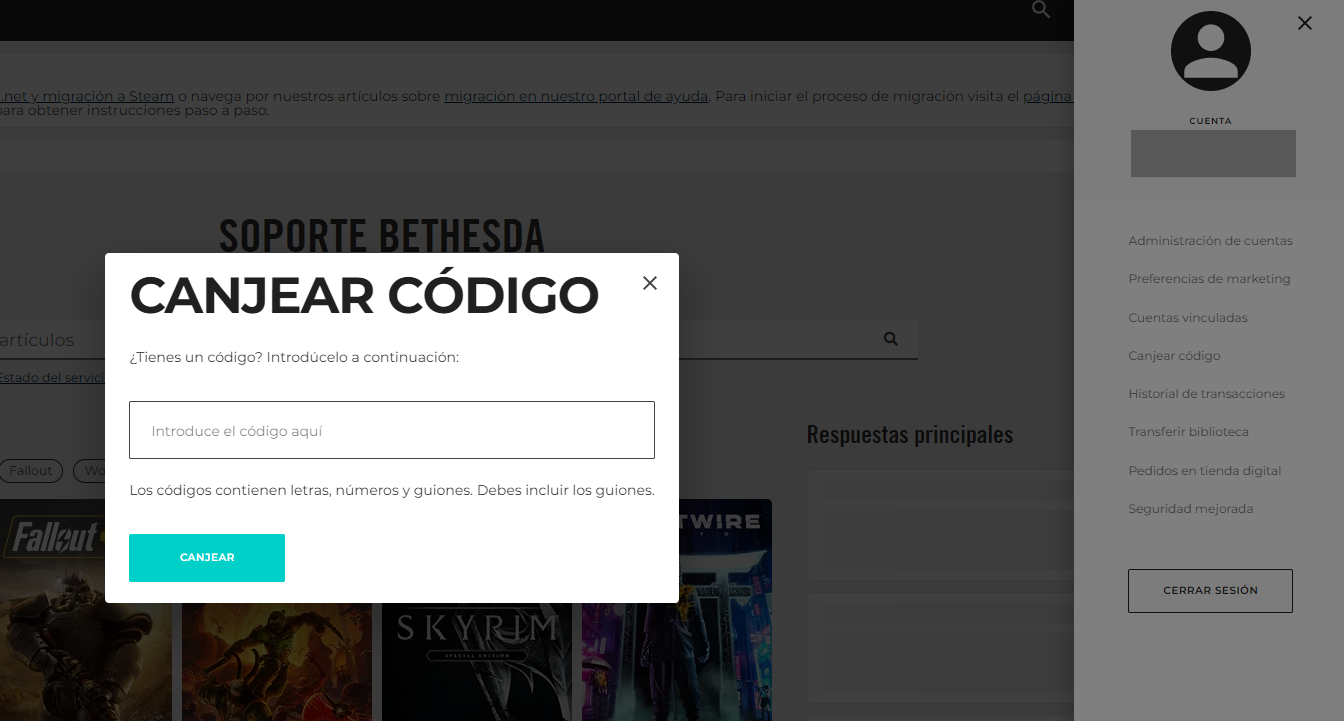Click the account avatar icon

coord(1210,50)
